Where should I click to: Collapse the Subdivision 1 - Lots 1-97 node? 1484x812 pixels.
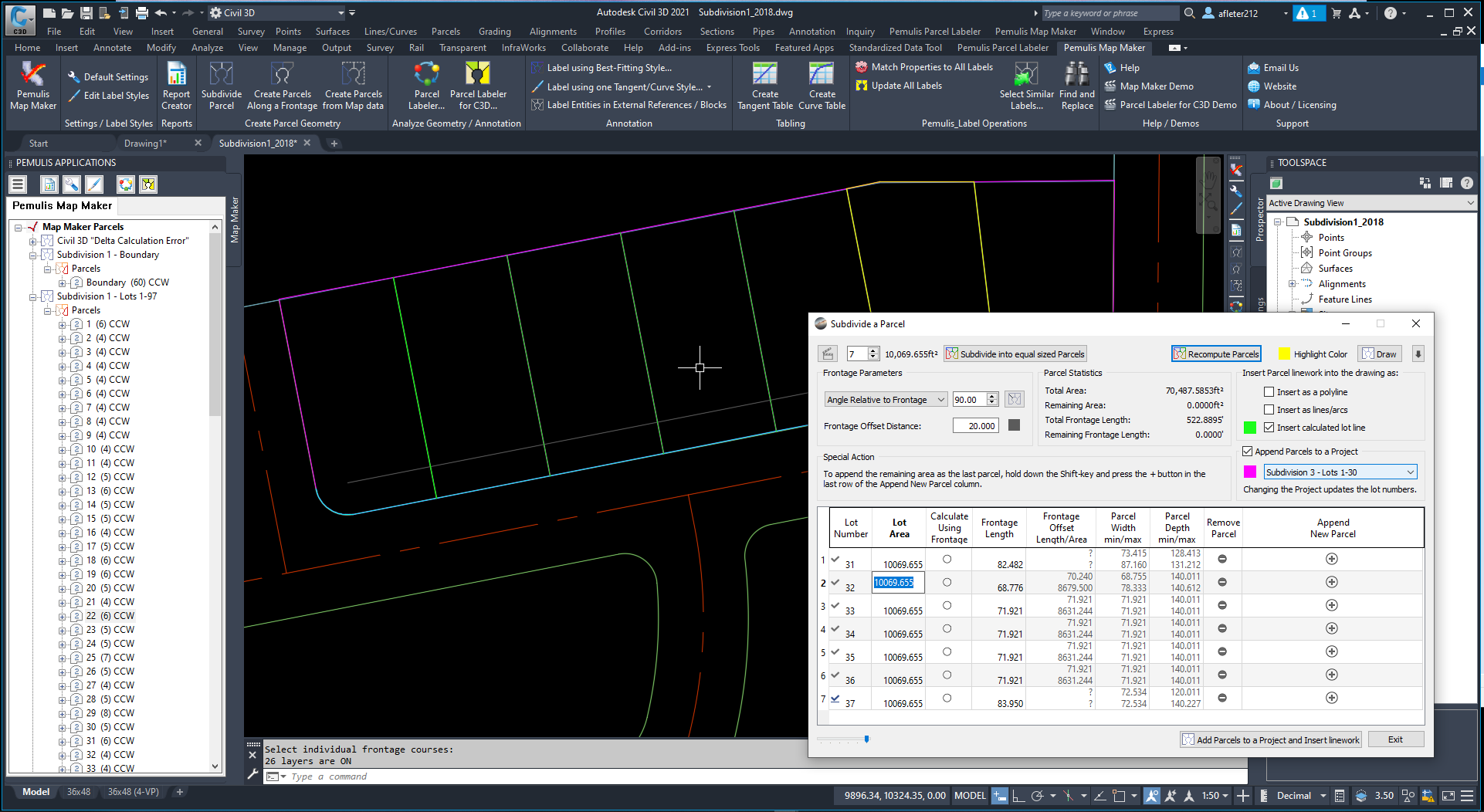pyautogui.click(x=33, y=296)
